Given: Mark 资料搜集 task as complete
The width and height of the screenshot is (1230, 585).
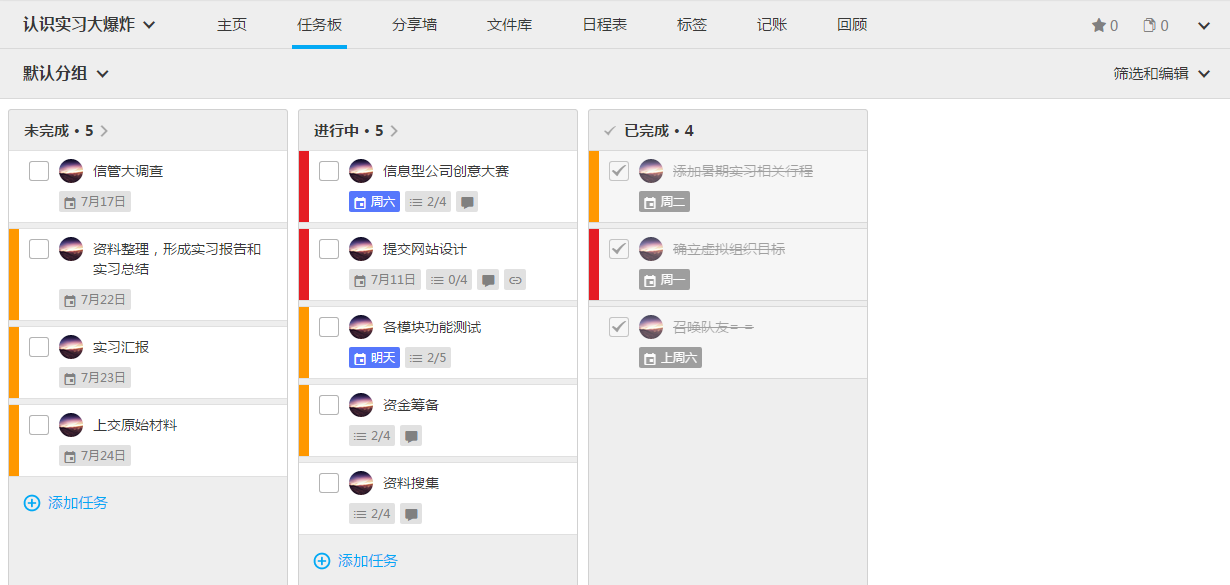Looking at the screenshot, I should point(329,483).
